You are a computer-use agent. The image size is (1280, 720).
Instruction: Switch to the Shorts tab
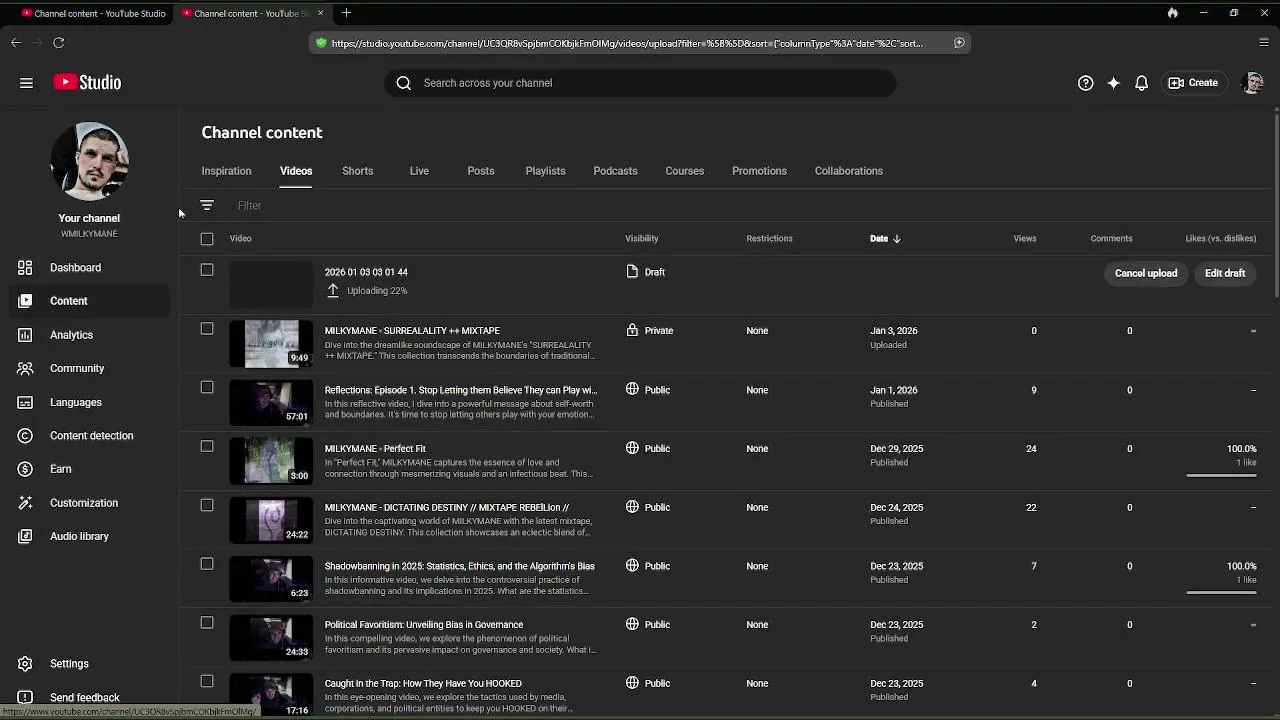pos(357,171)
